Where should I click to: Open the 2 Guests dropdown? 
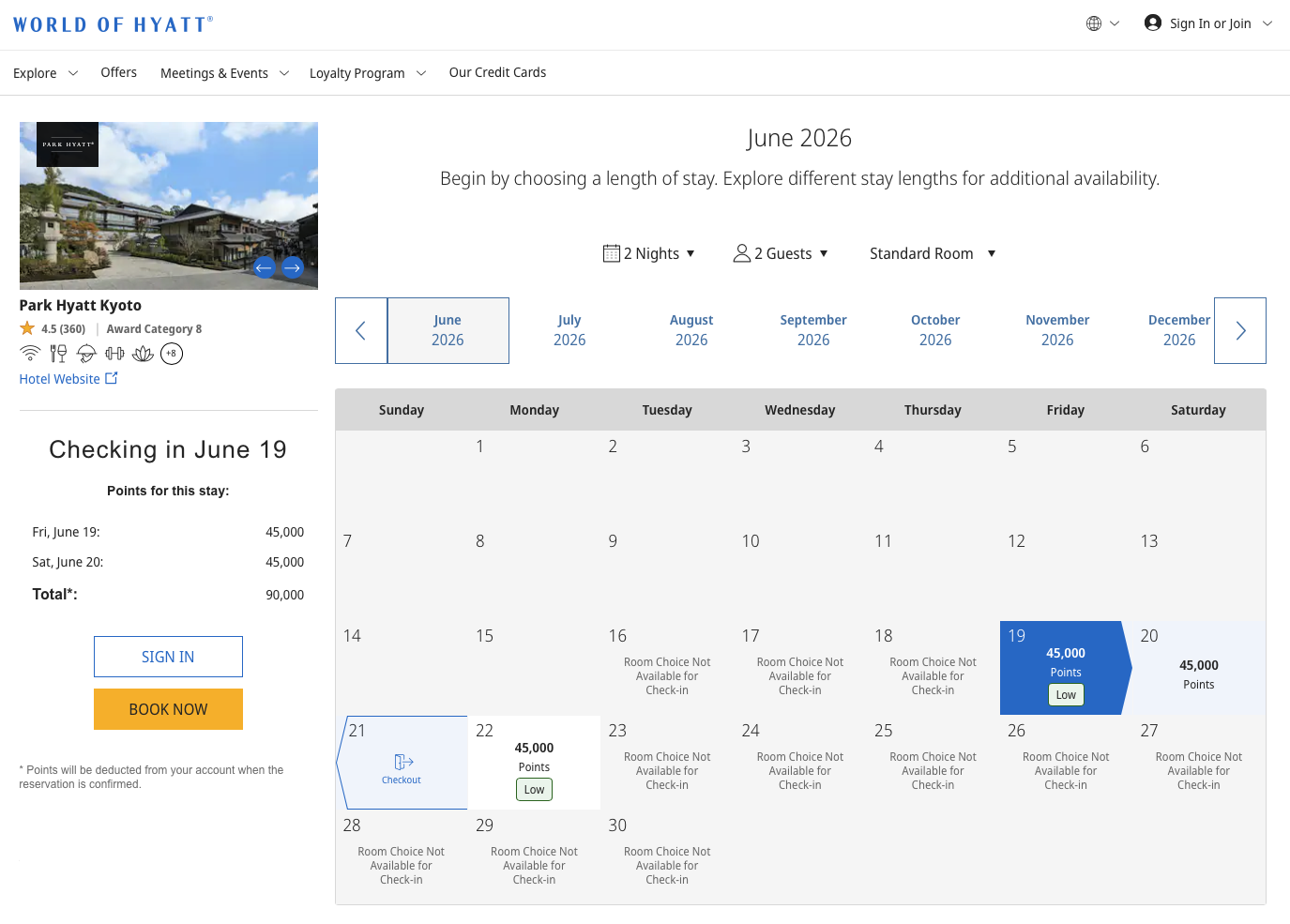pos(781,253)
